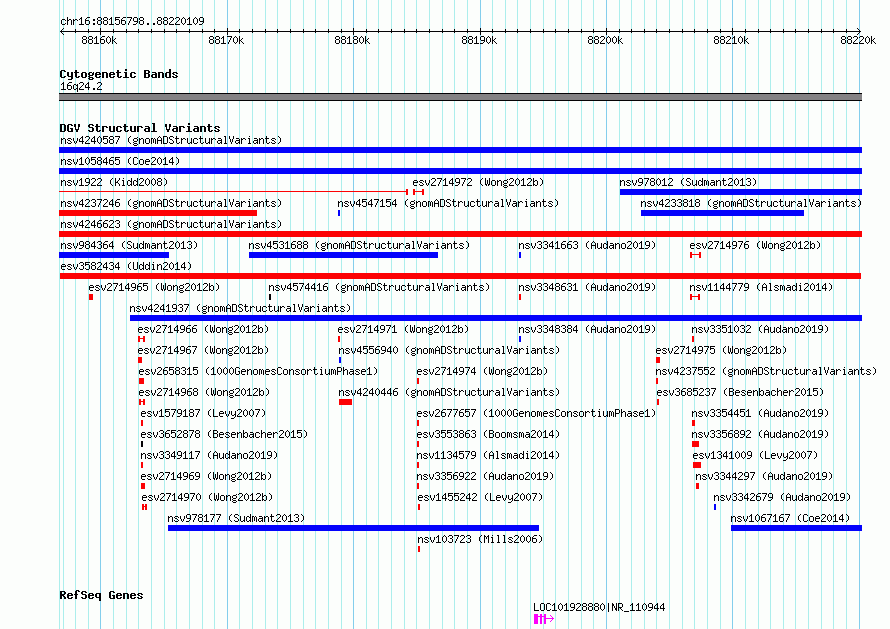Click esv2714969 (Wong2012b) label
The height and width of the screenshot is (629, 890).
(206, 476)
